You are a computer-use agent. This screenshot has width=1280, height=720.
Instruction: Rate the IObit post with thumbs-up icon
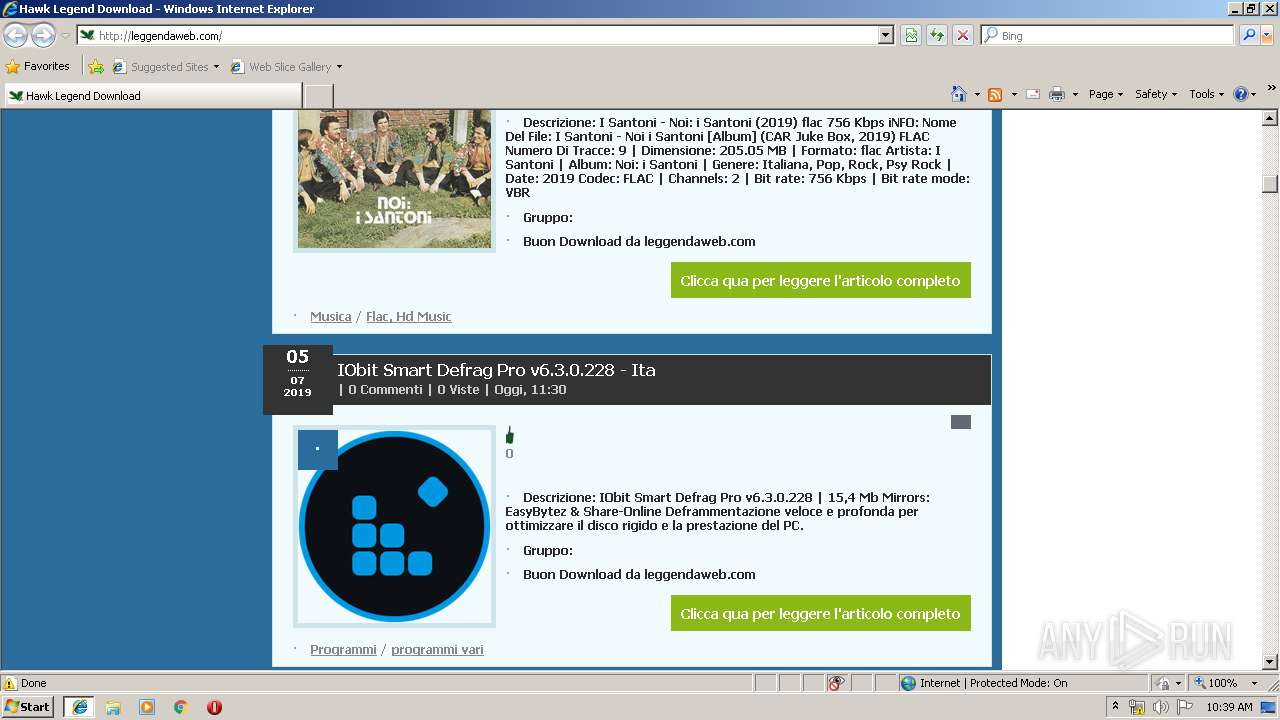pos(509,435)
